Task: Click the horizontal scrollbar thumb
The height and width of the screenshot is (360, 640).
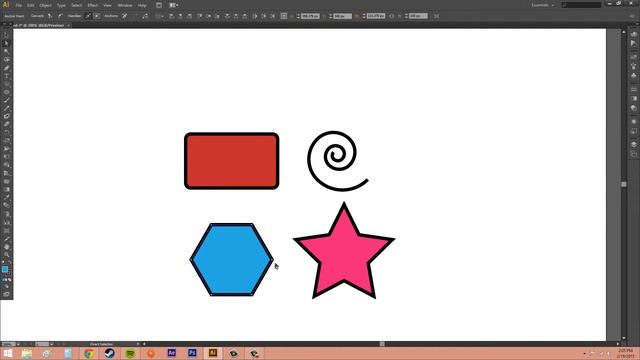Action: [x=382, y=344]
